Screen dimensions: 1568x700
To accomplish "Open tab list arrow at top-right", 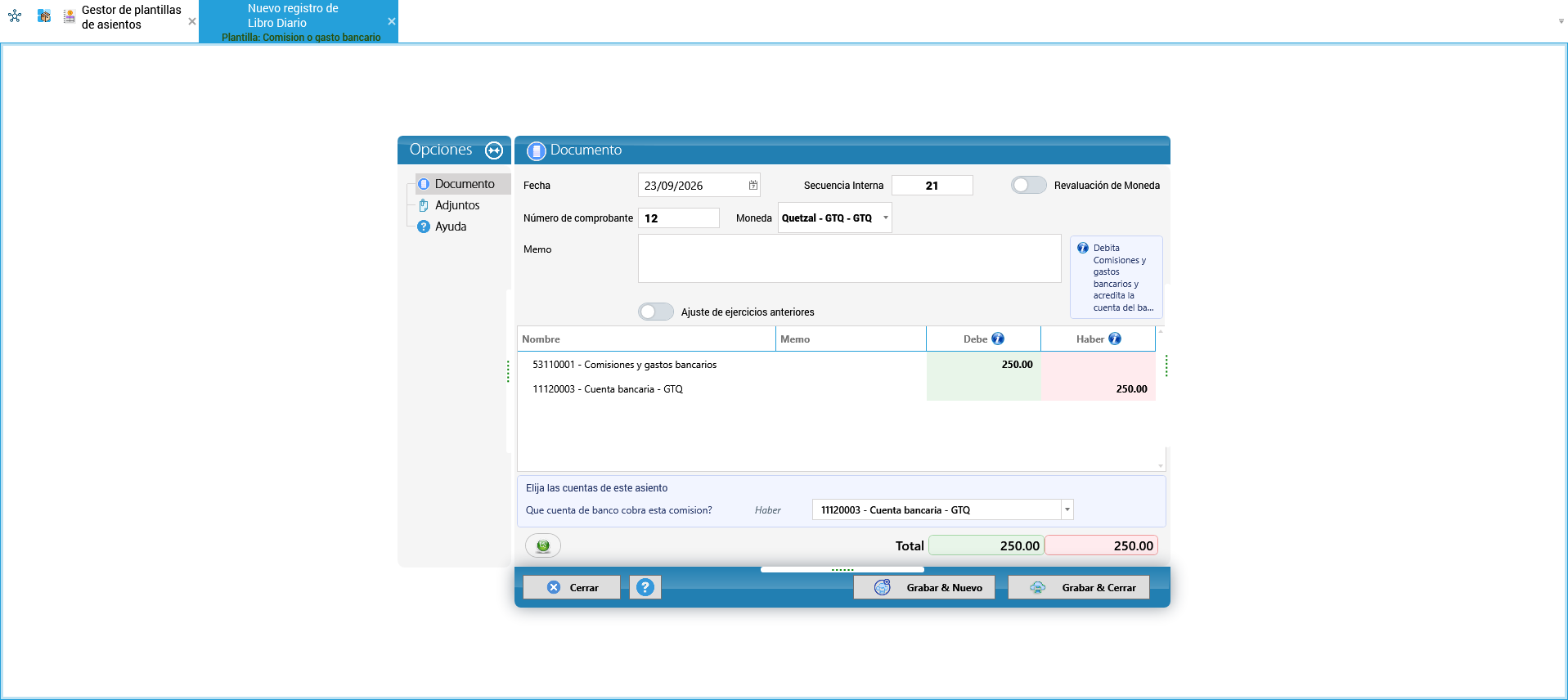I will (1561, 21).
